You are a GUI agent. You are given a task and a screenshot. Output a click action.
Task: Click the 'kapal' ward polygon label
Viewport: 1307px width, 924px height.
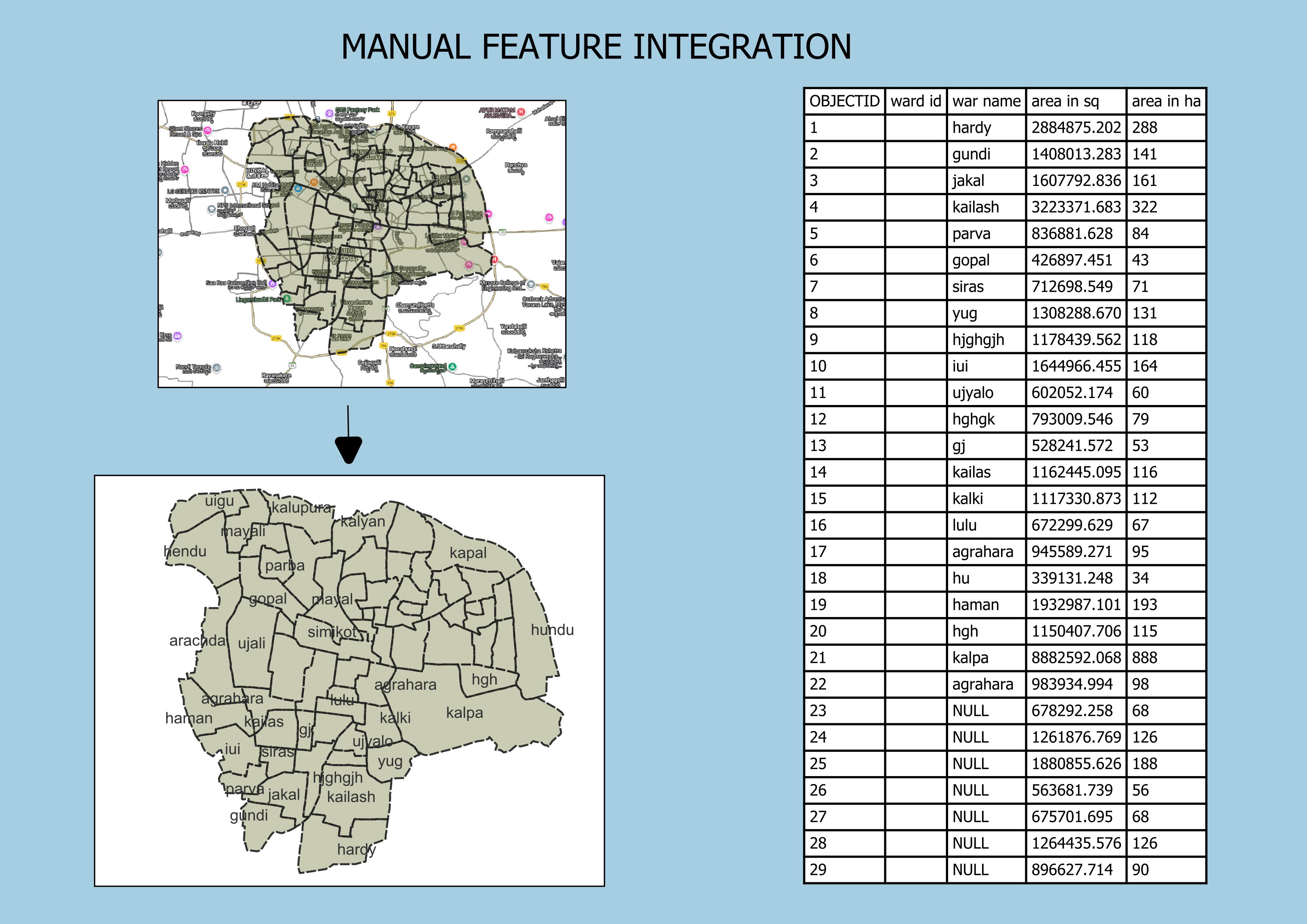[x=467, y=553]
